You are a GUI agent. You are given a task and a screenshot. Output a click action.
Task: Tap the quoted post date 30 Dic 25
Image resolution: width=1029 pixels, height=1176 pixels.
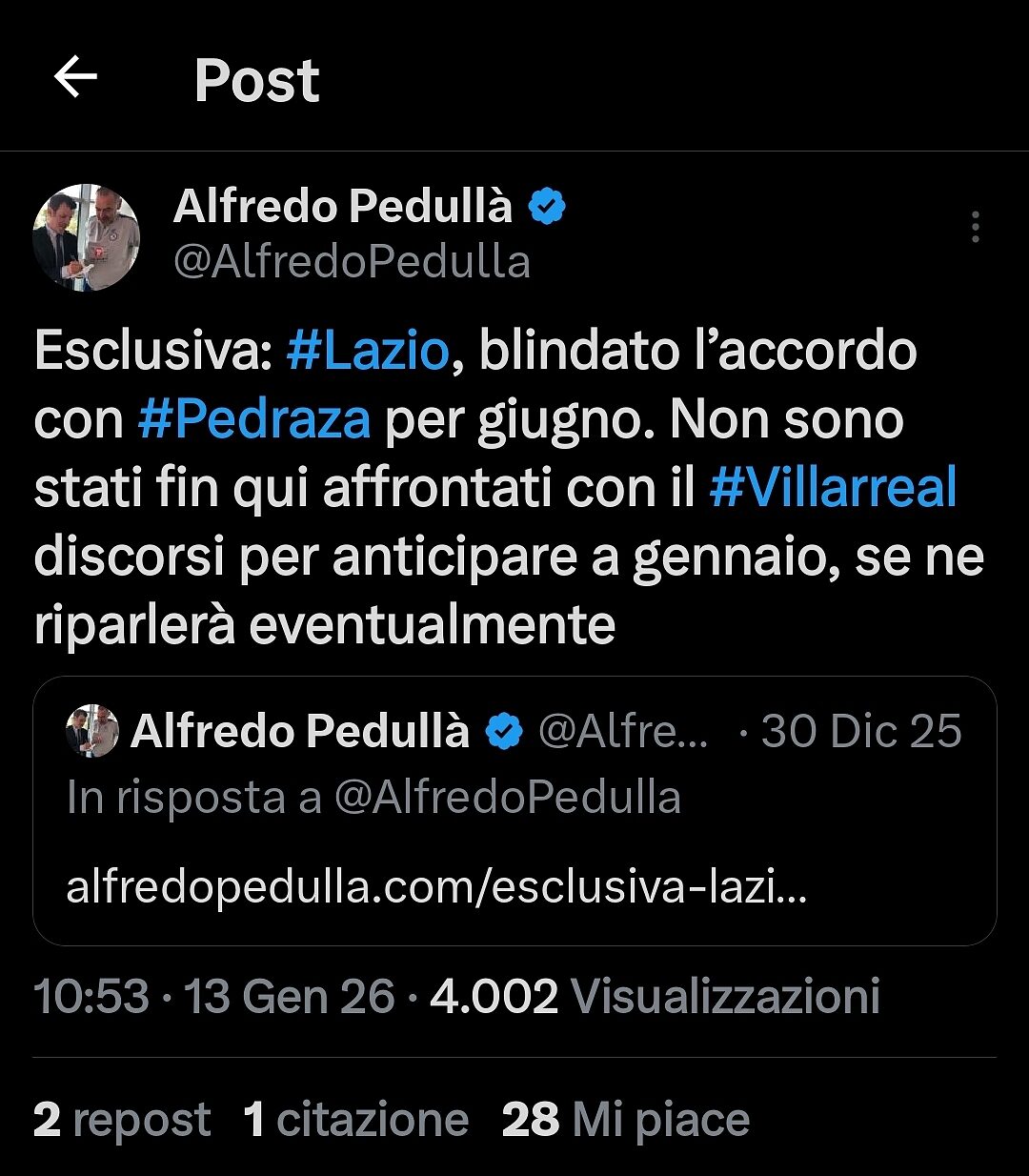coord(861,731)
